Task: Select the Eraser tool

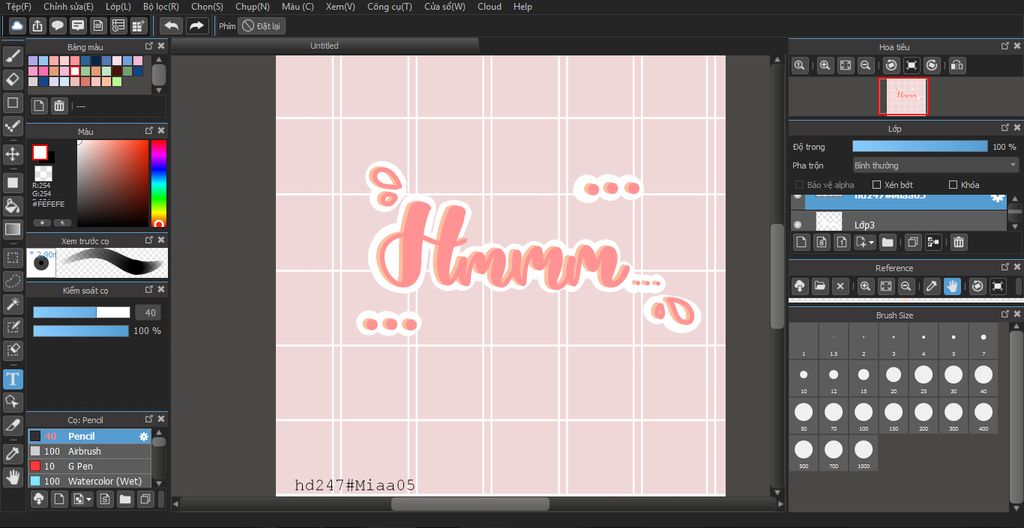Action: (x=12, y=80)
